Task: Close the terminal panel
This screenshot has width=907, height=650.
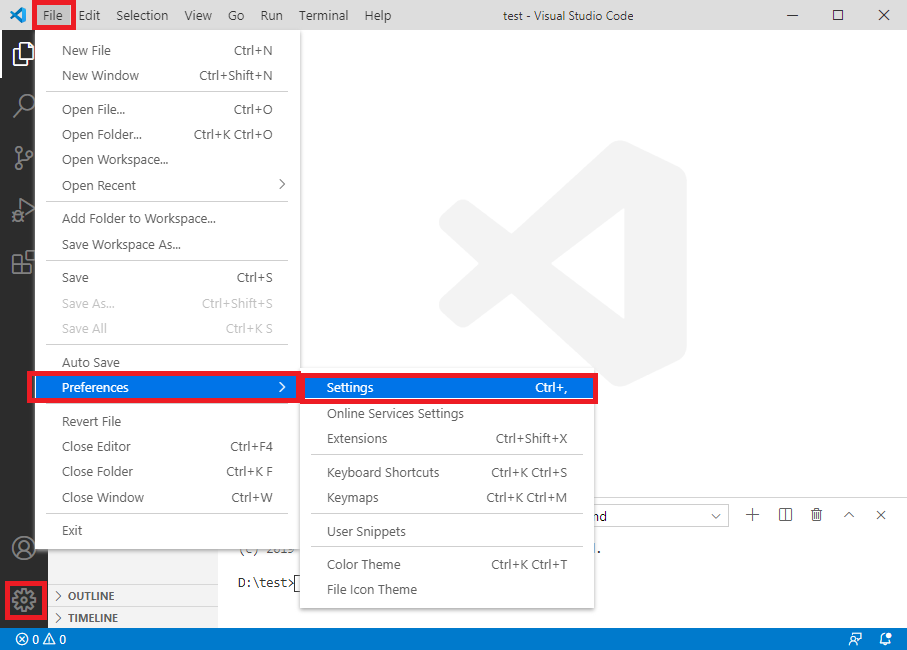Action: (x=880, y=515)
